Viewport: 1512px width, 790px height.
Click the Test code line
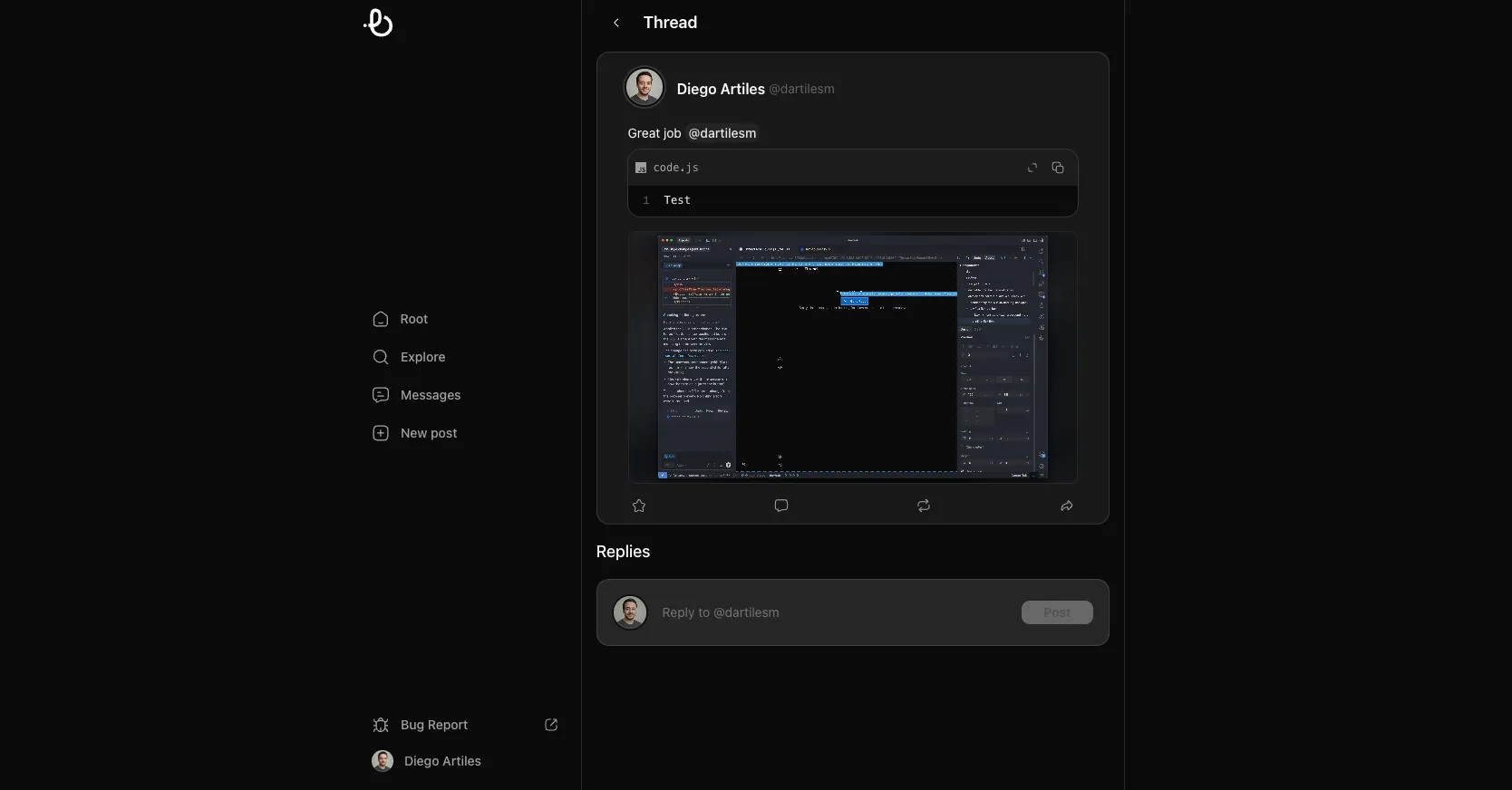tap(677, 200)
